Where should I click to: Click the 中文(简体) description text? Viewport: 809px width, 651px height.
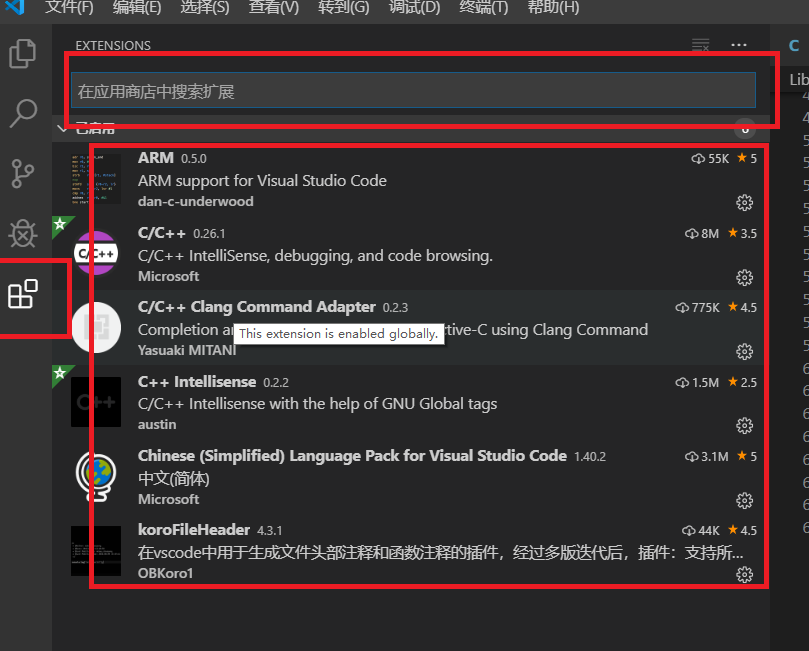[173, 479]
